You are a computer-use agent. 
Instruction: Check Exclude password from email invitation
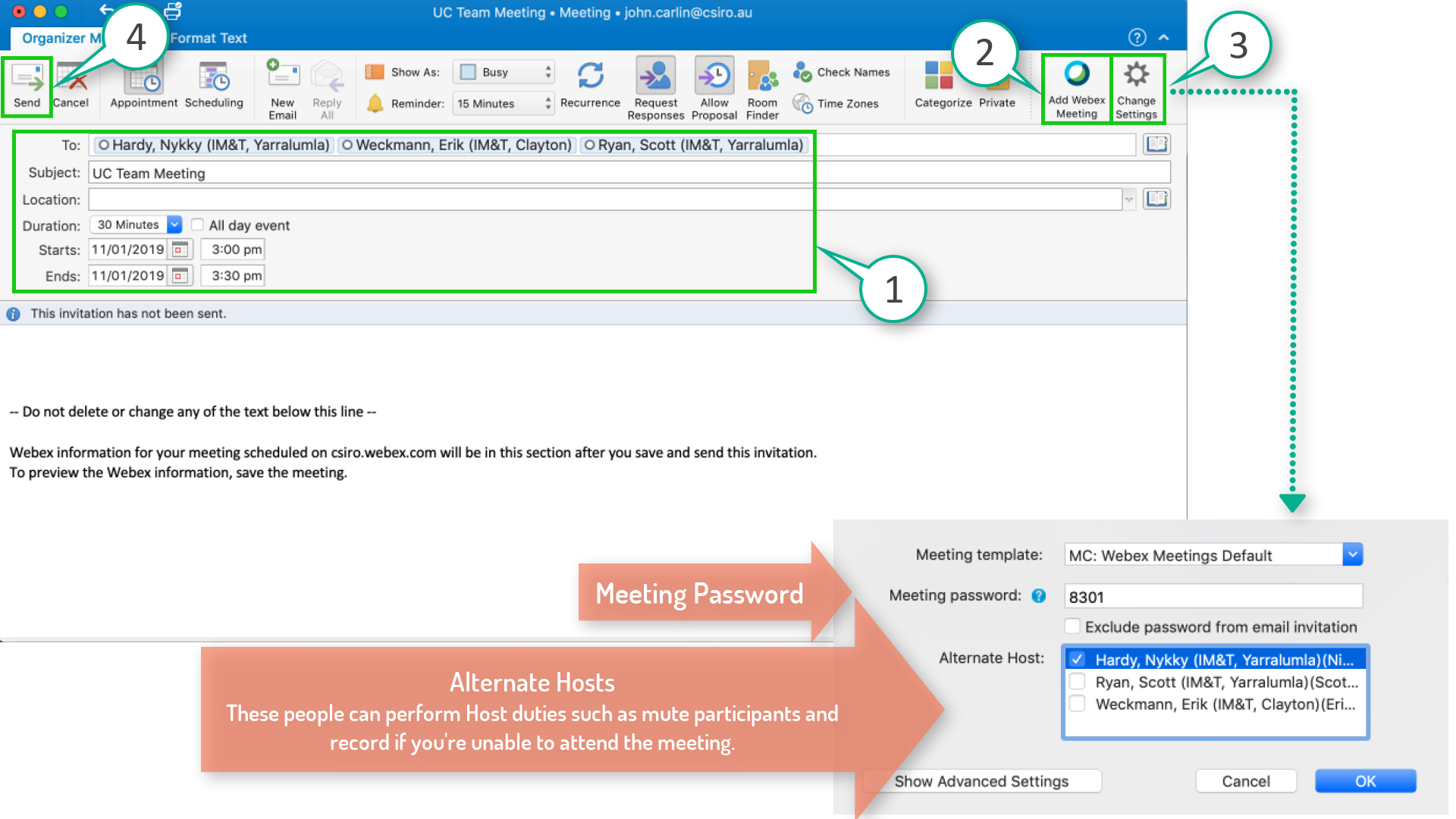tap(1072, 626)
